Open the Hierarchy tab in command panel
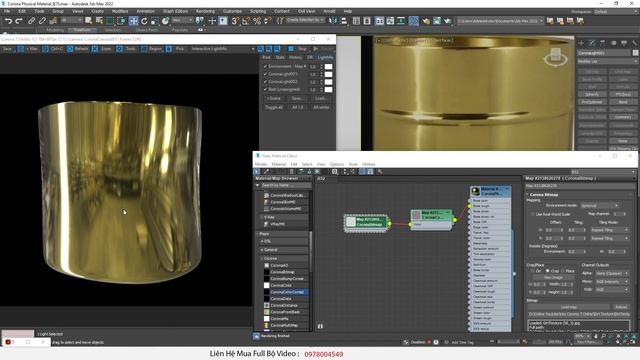Image resolution: width=640 pixels, height=360 pixels. (602, 42)
